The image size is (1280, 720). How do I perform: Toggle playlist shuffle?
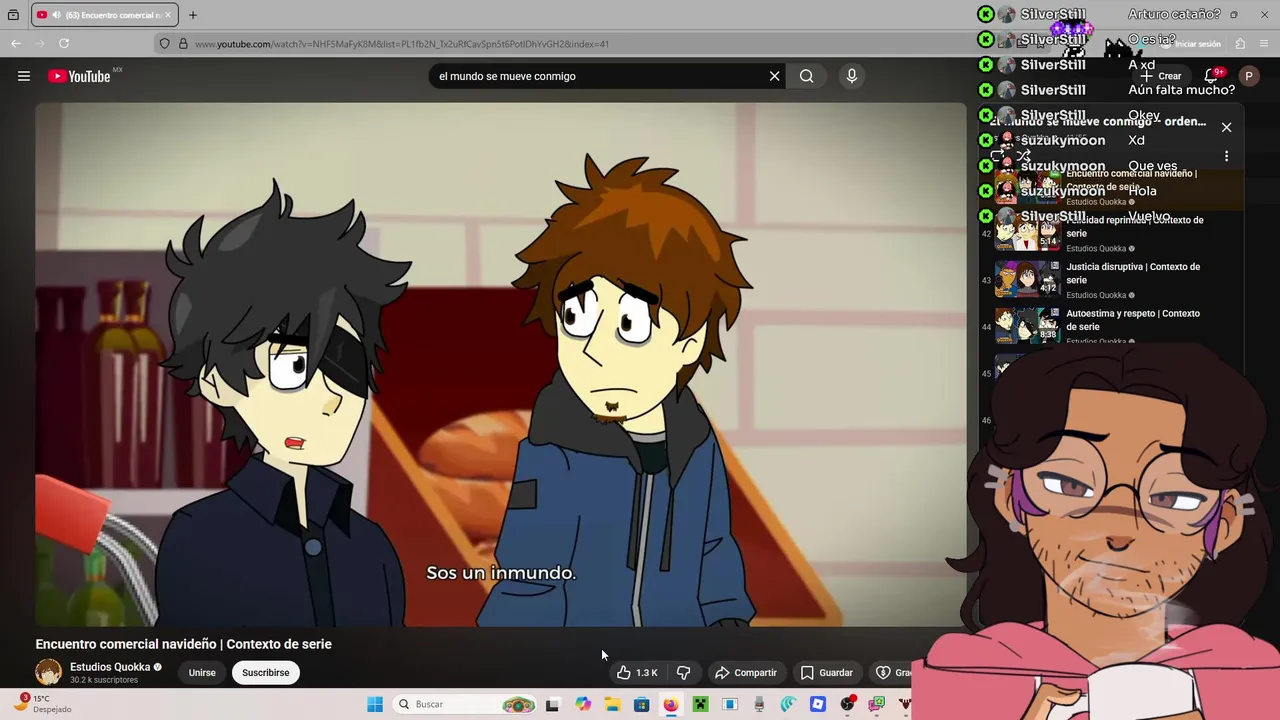coord(1024,156)
